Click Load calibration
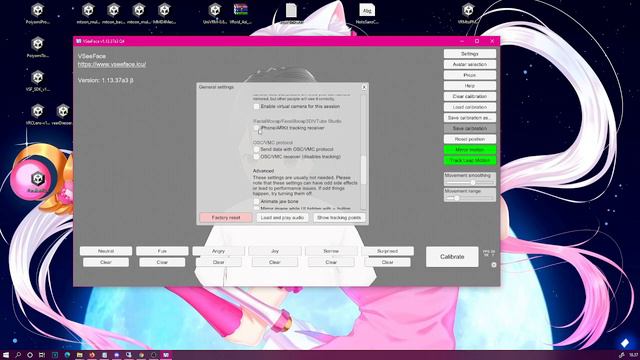640x360 pixels. pos(470,107)
